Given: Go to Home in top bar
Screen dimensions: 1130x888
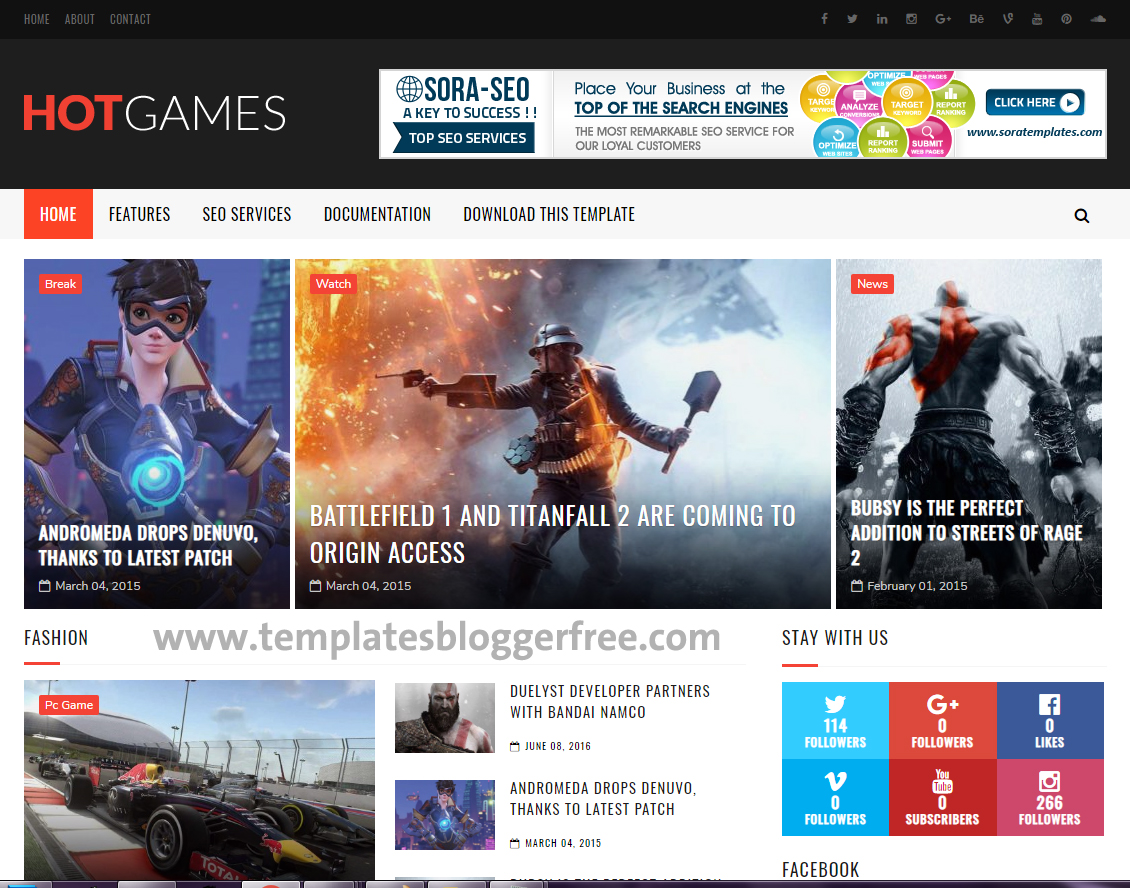Looking at the screenshot, I should tap(37, 19).
